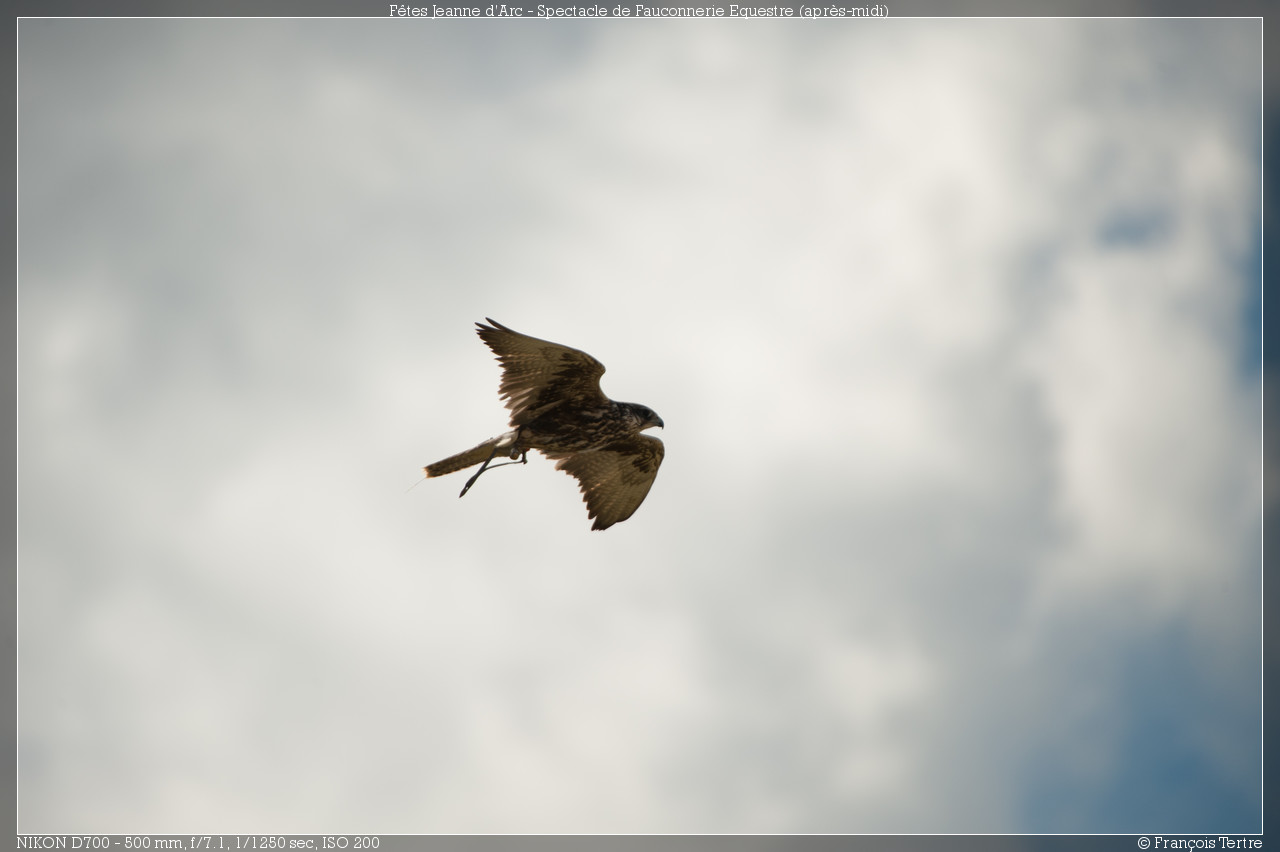This screenshot has width=1280, height=852.
Task: Click the '© François Tertre' copyright credit
Action: pyautogui.click(x=1199, y=843)
